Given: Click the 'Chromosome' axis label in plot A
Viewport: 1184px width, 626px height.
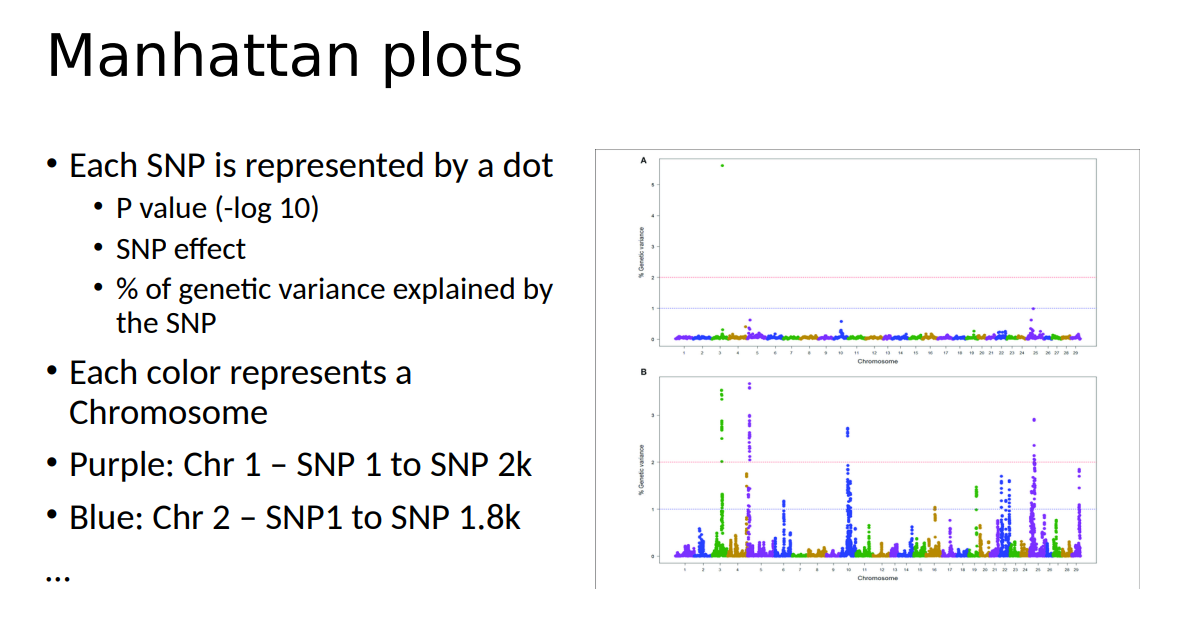Looking at the screenshot, I should (878, 361).
